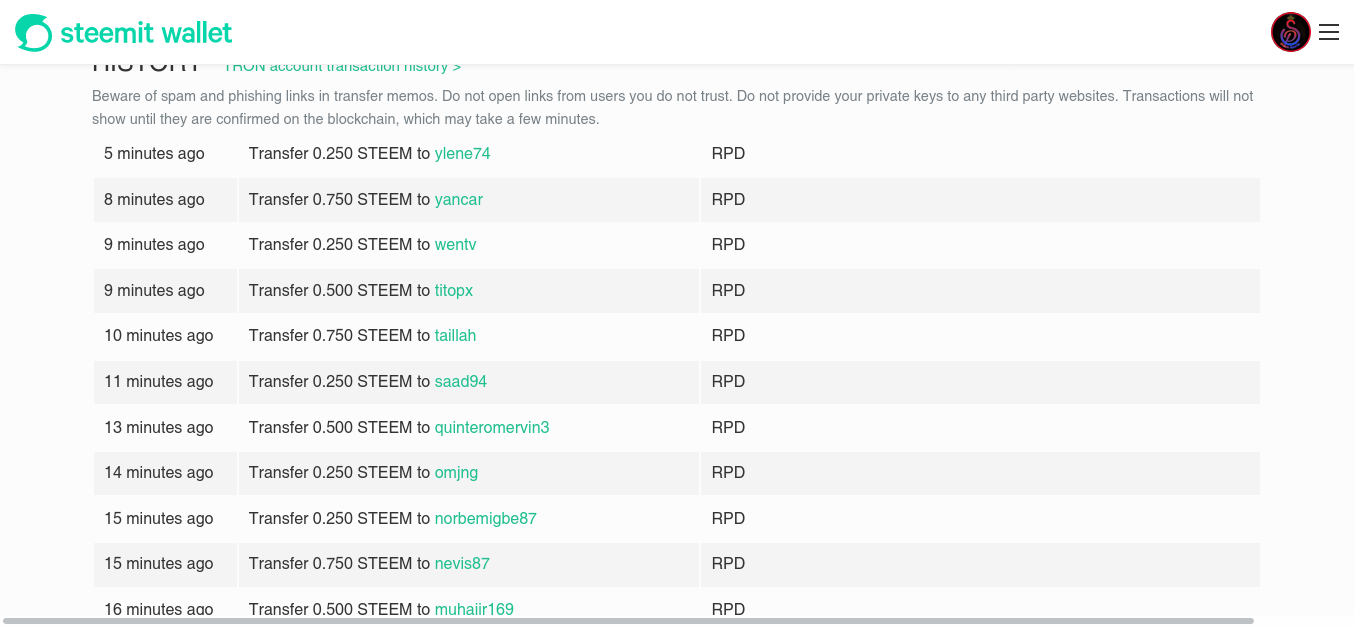The width and height of the screenshot is (1354, 627).
Task: Open TRON account transaction history link
Action: (342, 67)
